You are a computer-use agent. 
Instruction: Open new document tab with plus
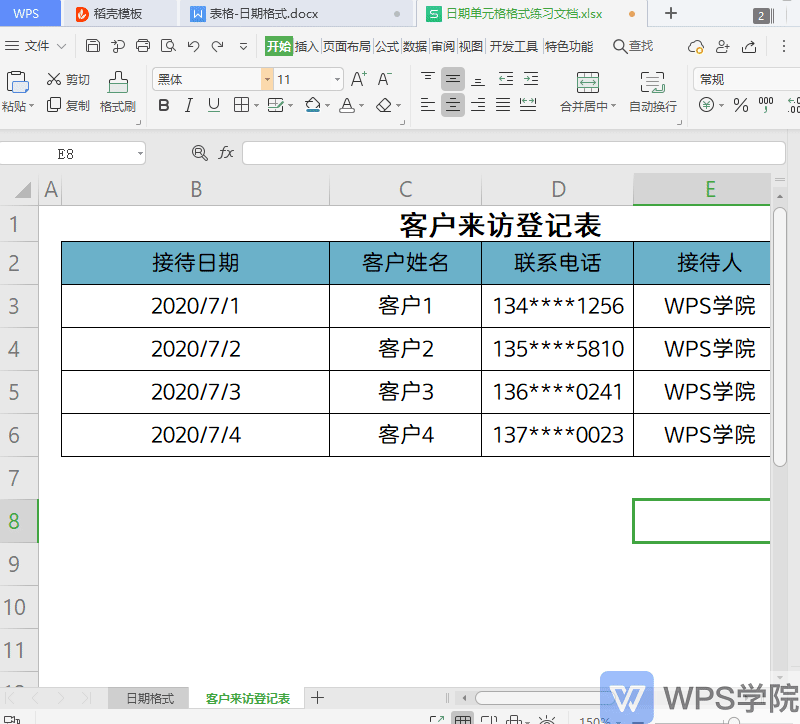(671, 13)
